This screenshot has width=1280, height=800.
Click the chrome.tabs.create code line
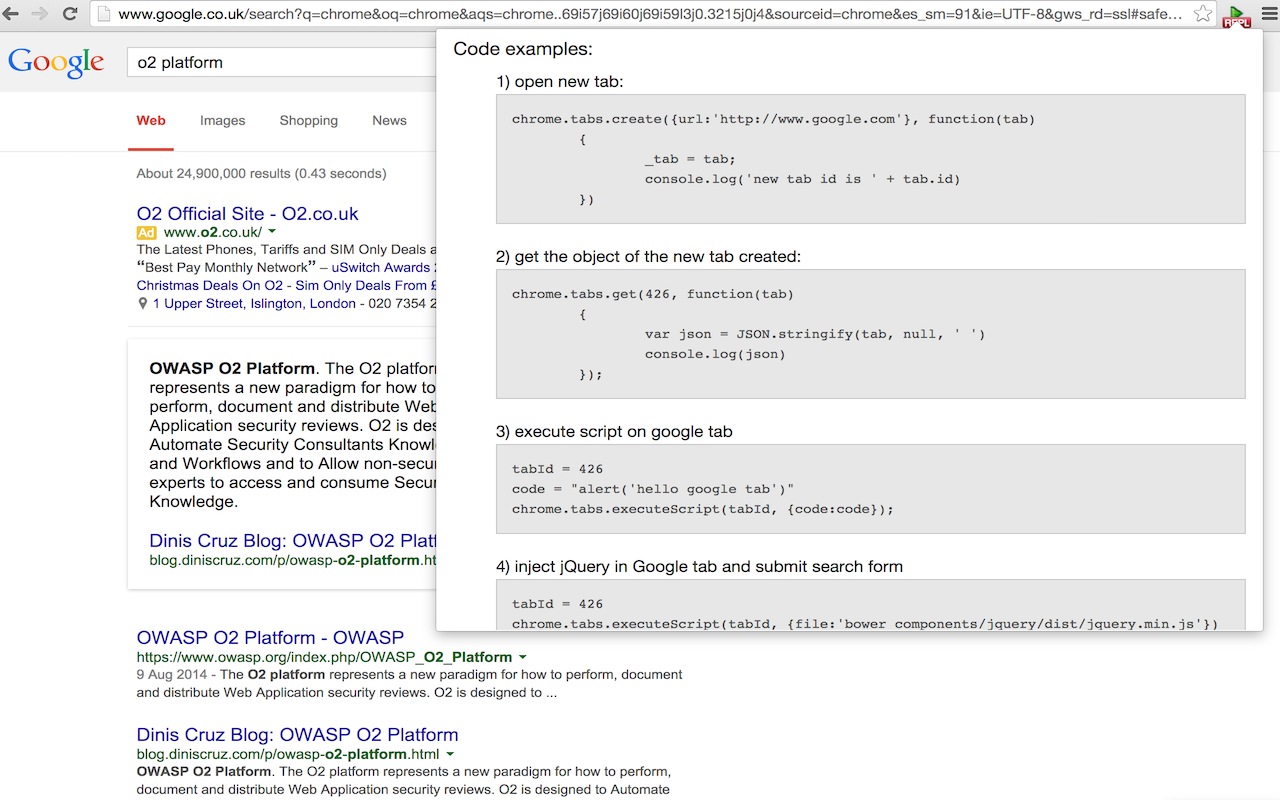point(773,119)
